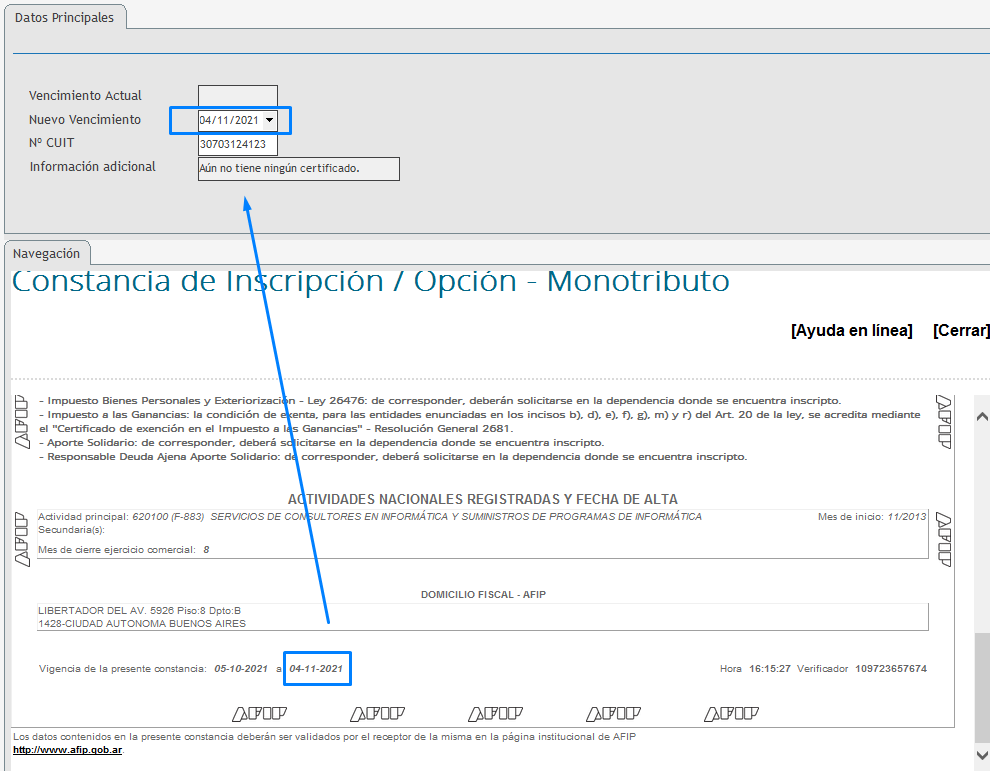Click the scrollbar down arrow
This screenshot has width=990, height=771.
coord(982,755)
